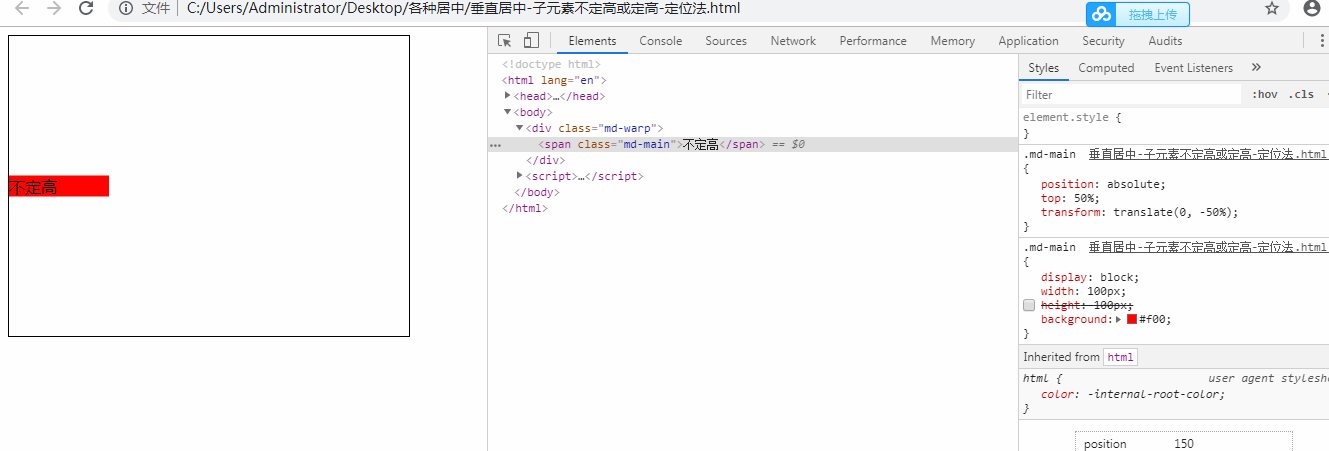Open the Memory tab

(x=952, y=41)
